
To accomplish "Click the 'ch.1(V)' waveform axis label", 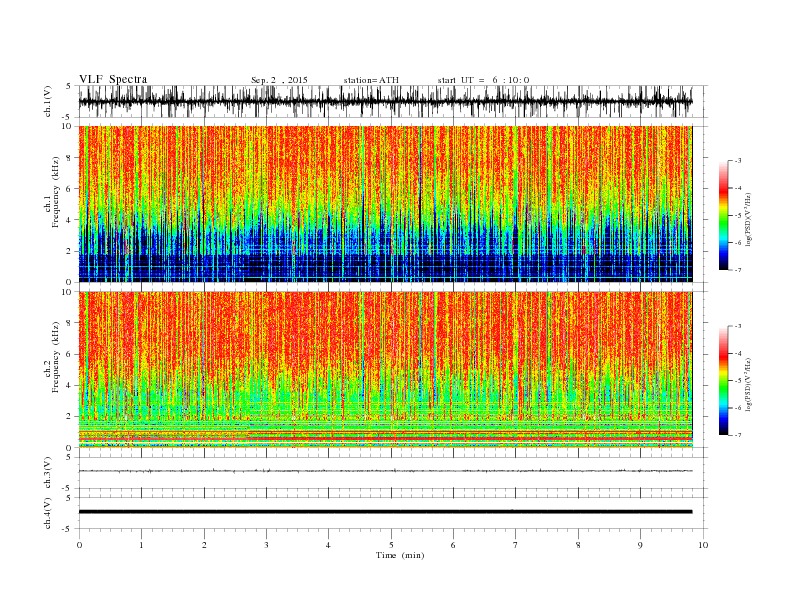I will pyautogui.click(x=48, y=101).
